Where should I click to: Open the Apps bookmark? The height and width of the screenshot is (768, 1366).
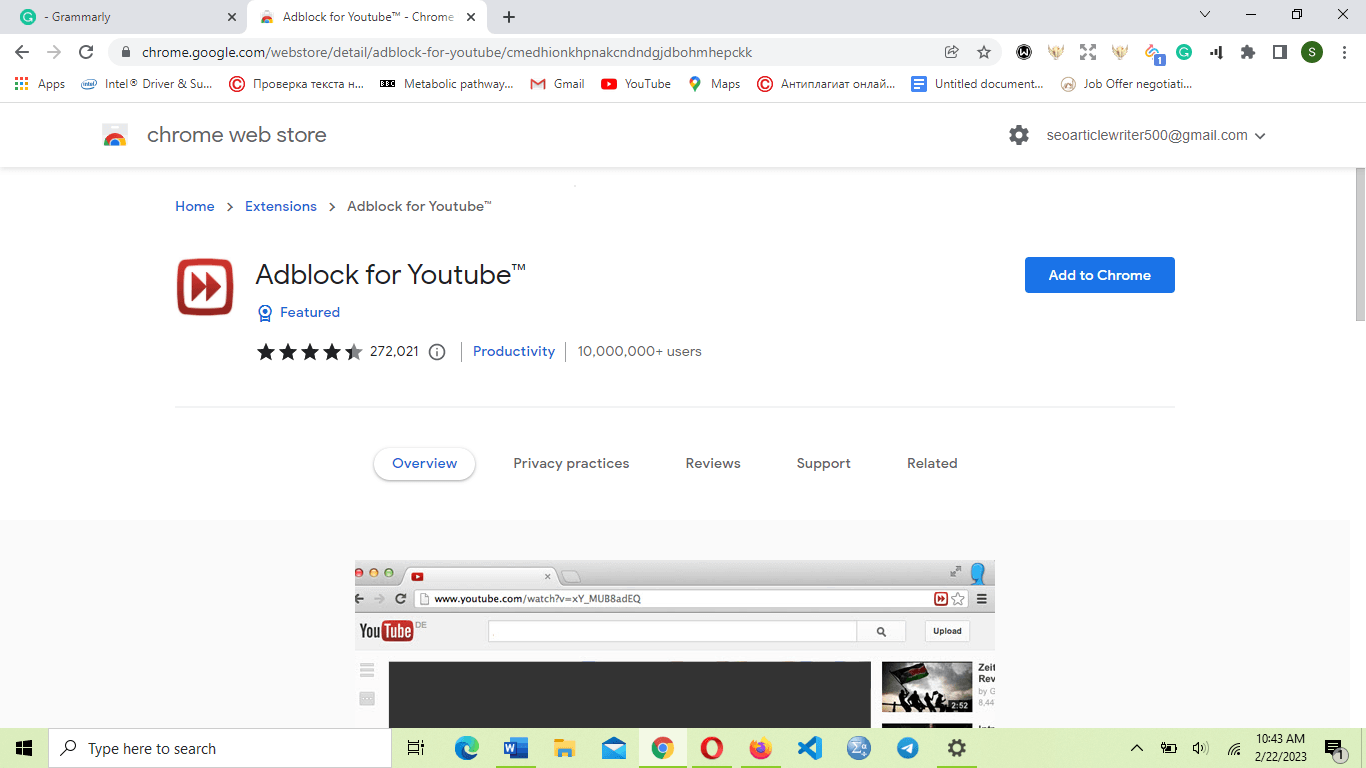tap(40, 84)
